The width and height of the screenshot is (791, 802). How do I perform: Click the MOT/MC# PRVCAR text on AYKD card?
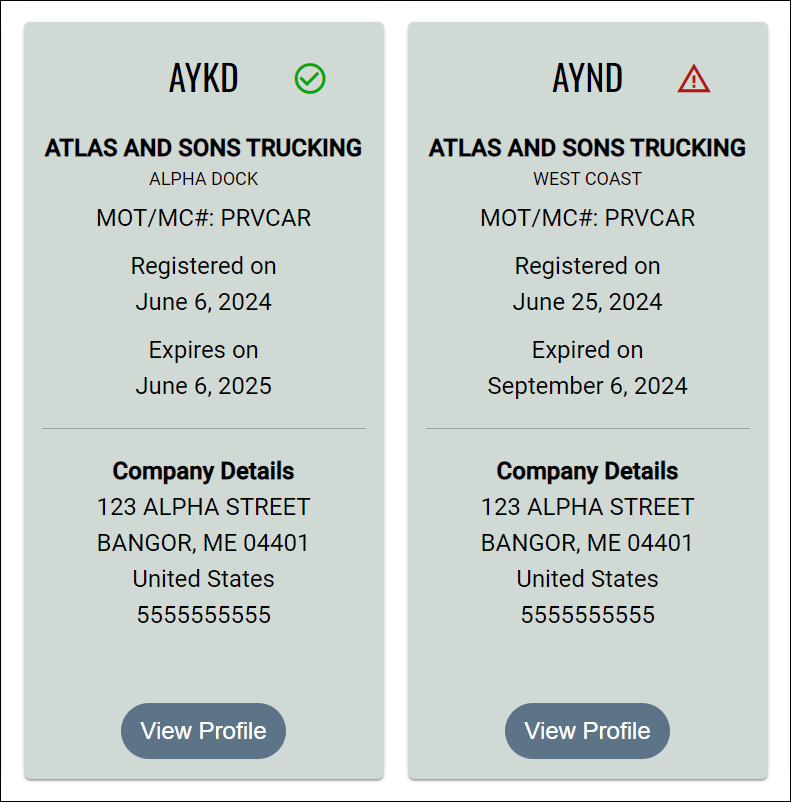(x=204, y=218)
